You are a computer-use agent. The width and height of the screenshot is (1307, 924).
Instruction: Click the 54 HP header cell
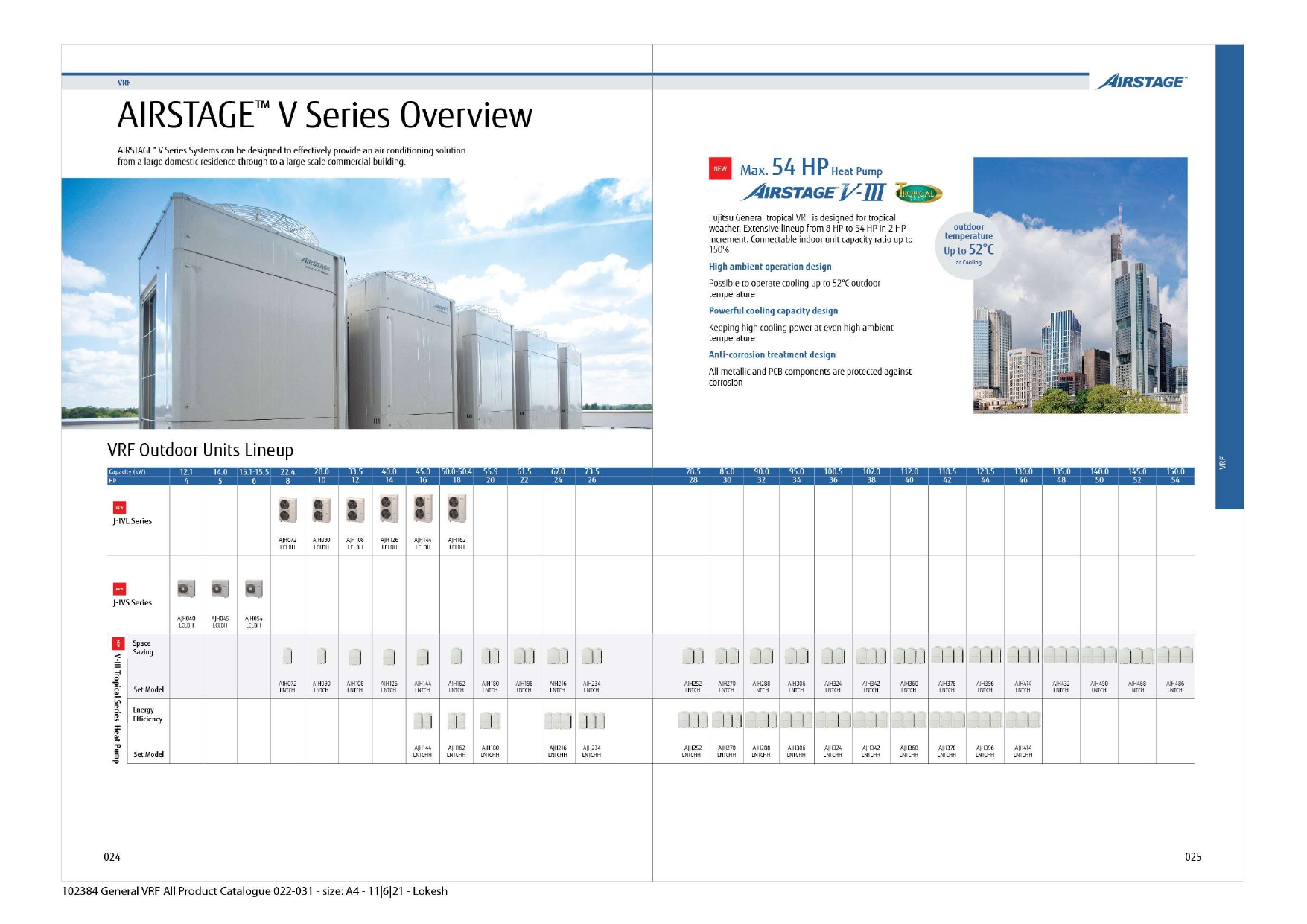point(1175,481)
